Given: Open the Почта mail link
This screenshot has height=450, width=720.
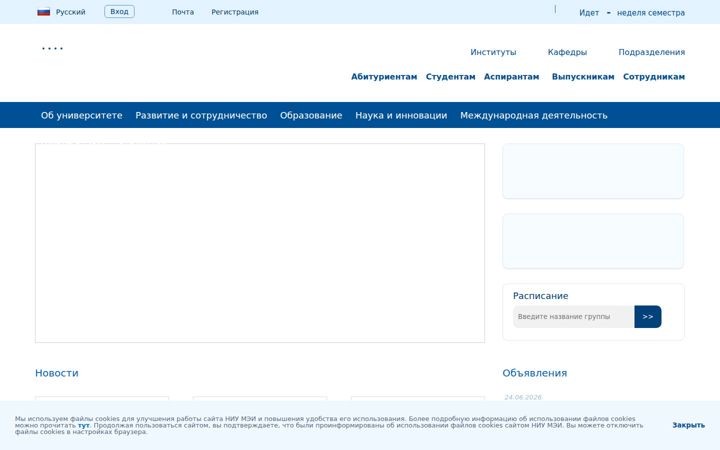Looking at the screenshot, I should (183, 12).
